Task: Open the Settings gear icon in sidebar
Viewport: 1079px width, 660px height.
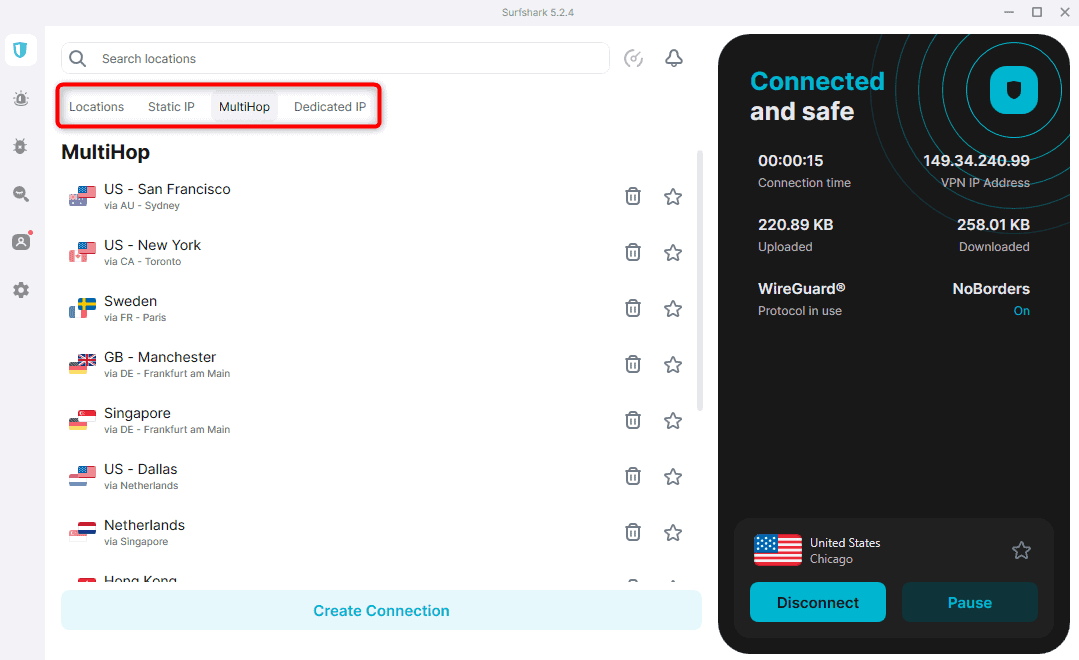Action: tap(21, 290)
